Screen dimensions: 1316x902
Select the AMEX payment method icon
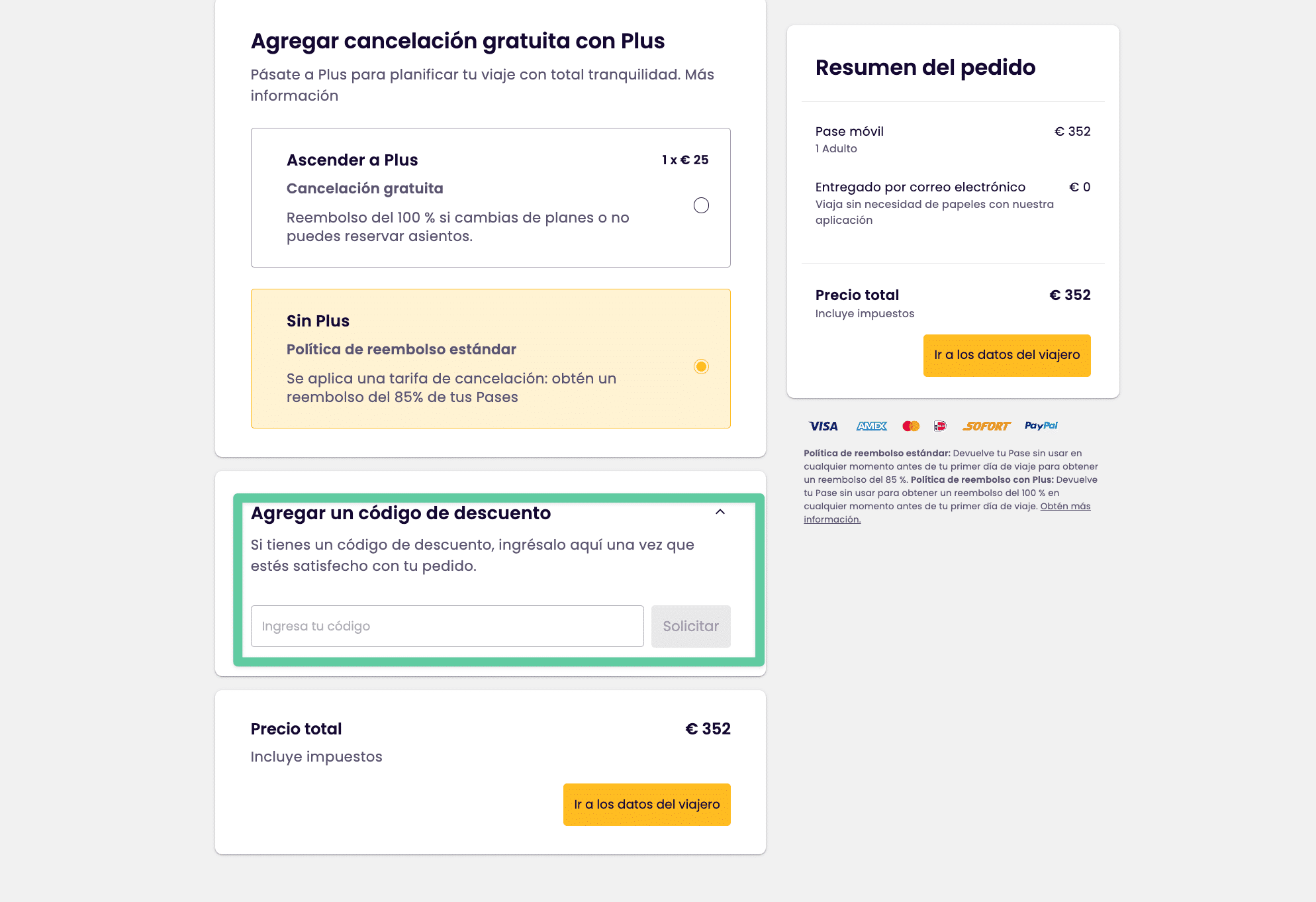tap(872, 426)
